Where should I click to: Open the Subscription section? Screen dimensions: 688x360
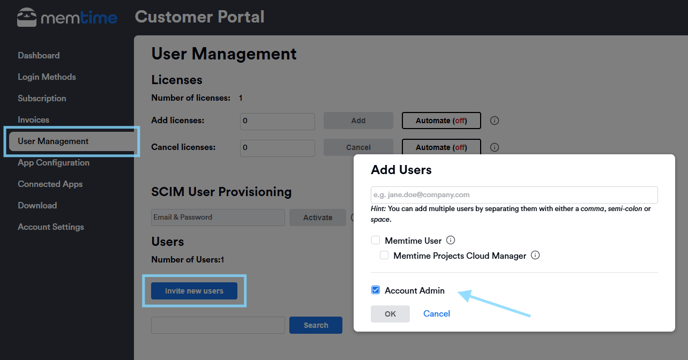[42, 98]
